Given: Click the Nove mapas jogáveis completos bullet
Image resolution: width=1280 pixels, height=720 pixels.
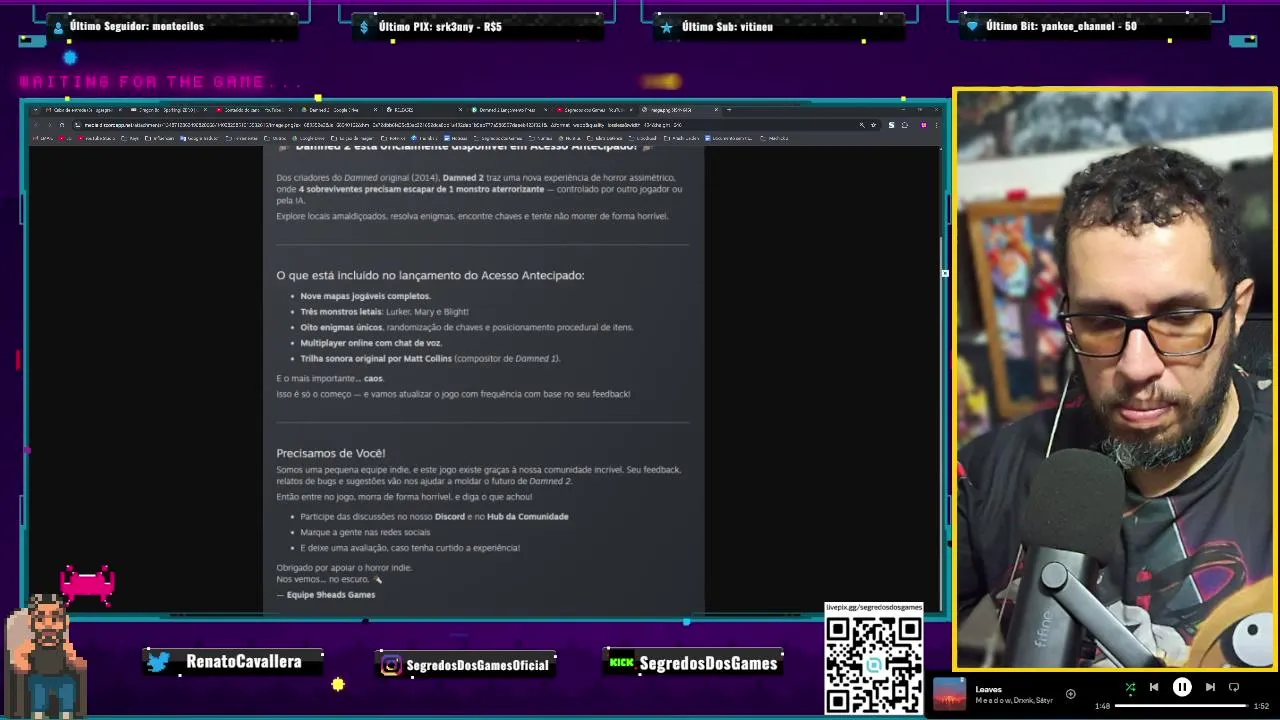Looking at the screenshot, I should (365, 296).
